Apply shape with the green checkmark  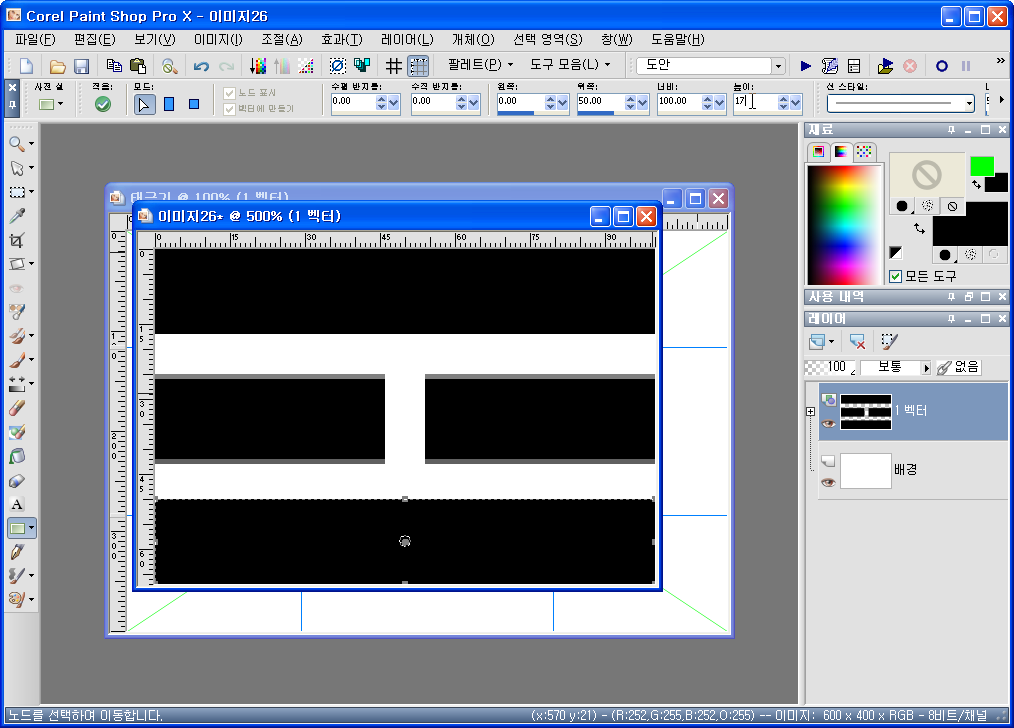[102, 103]
